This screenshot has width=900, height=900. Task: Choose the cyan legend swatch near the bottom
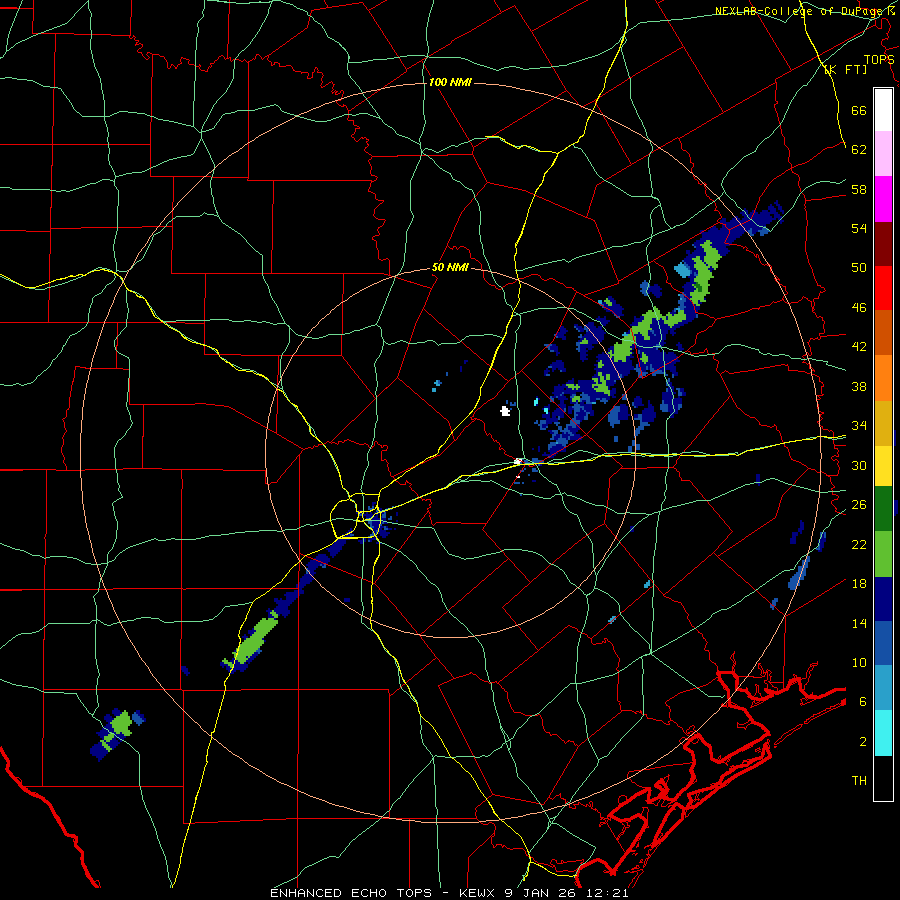(883, 734)
